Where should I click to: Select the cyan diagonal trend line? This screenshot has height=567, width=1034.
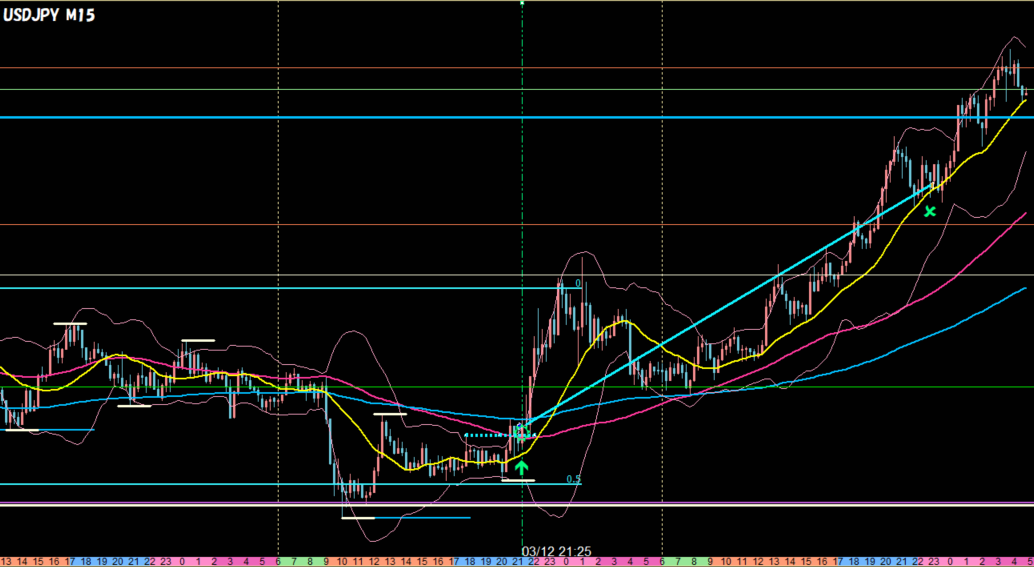point(729,305)
